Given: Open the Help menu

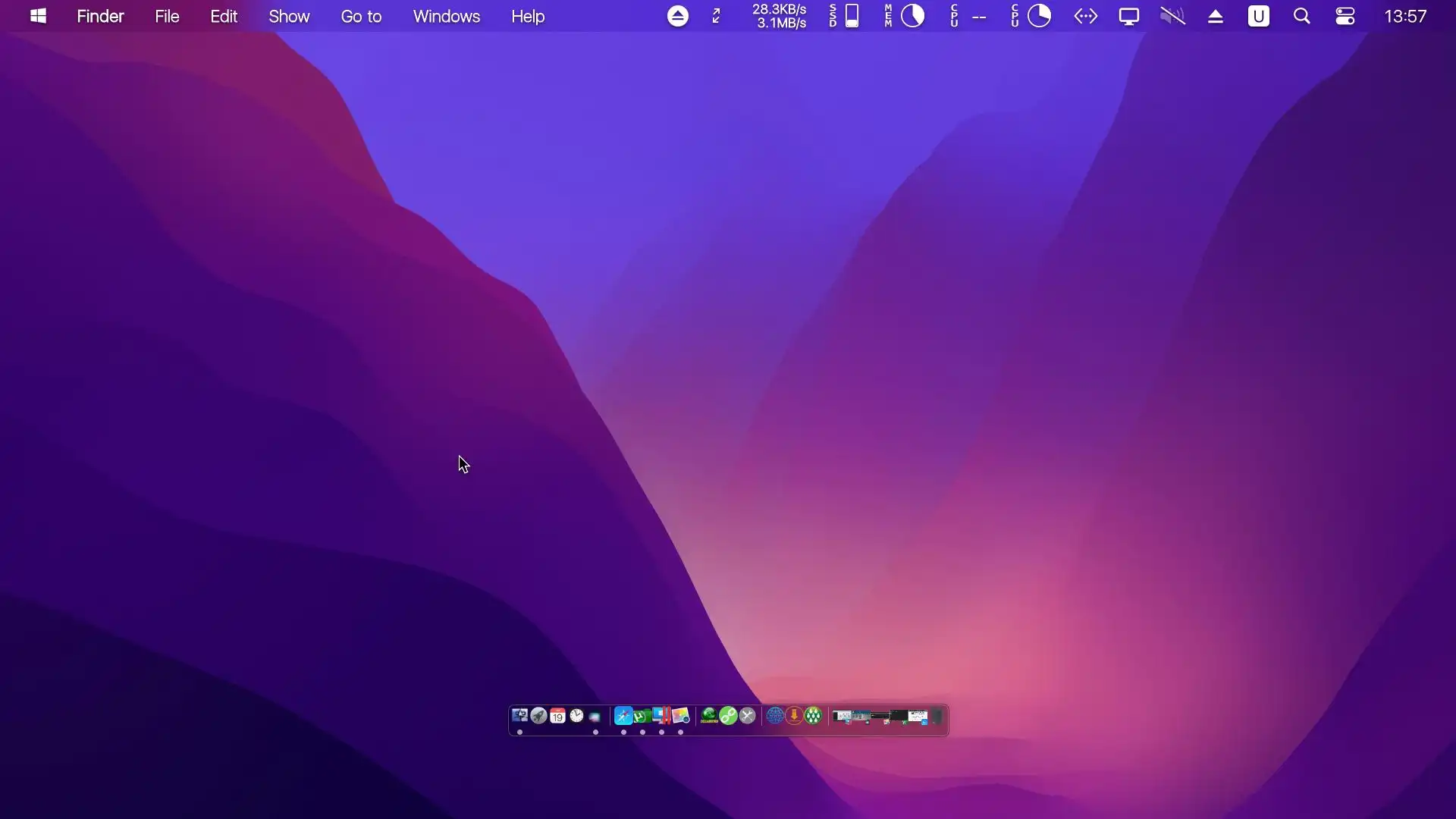Looking at the screenshot, I should tap(528, 16).
